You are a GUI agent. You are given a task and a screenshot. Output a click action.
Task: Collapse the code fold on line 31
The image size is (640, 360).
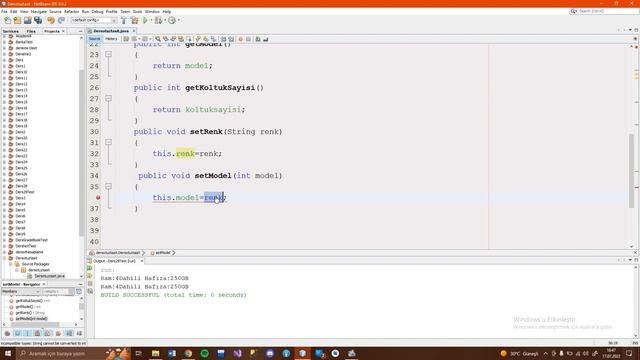tap(109, 142)
